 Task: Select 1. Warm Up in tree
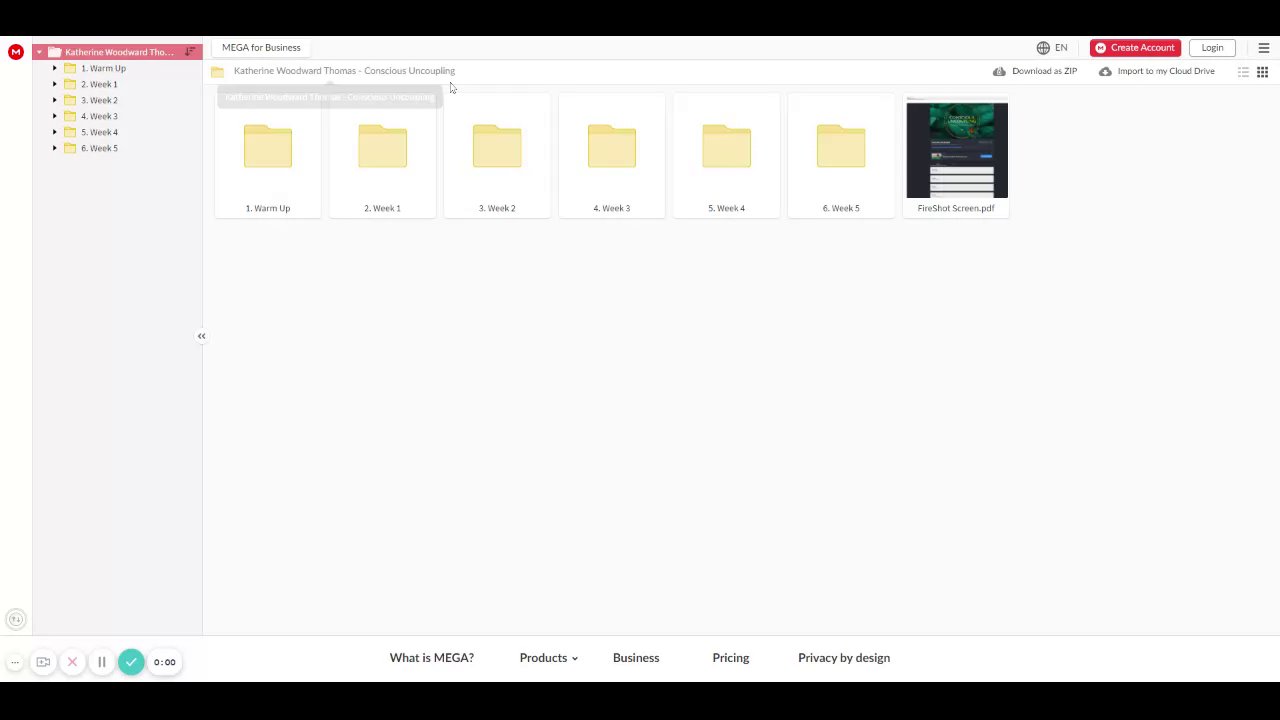point(103,68)
